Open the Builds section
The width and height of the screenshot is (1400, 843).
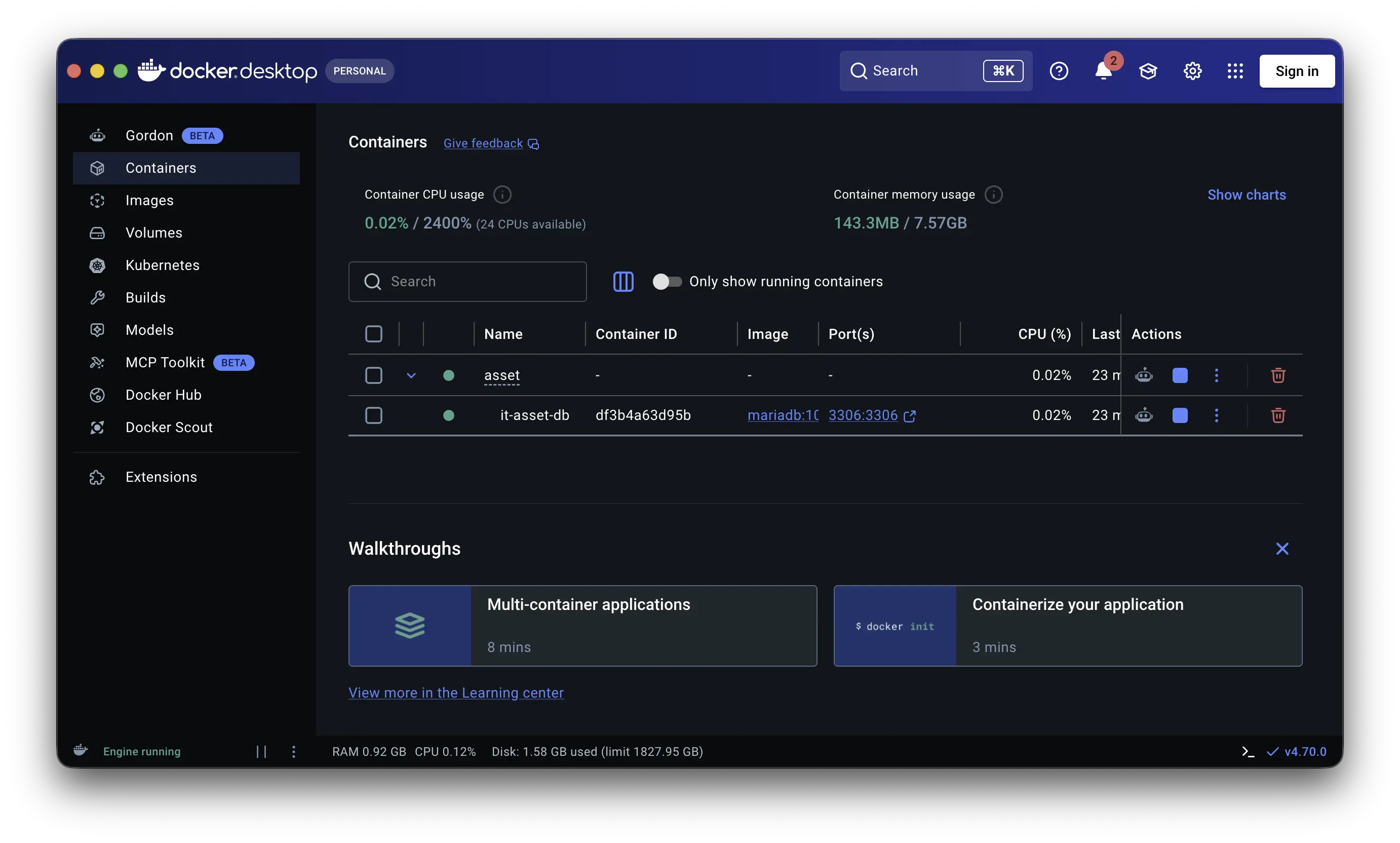point(146,297)
